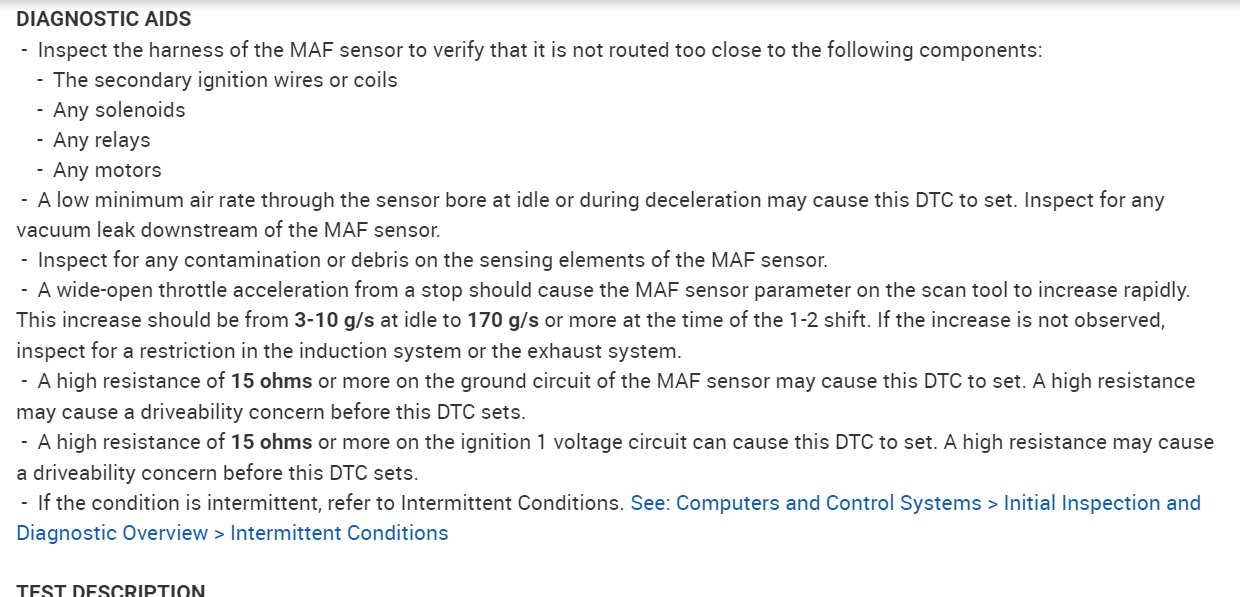Image resolution: width=1240 pixels, height=597 pixels.
Task: Click 'The secondary ignition wires or coils' item
Action: click(x=225, y=80)
